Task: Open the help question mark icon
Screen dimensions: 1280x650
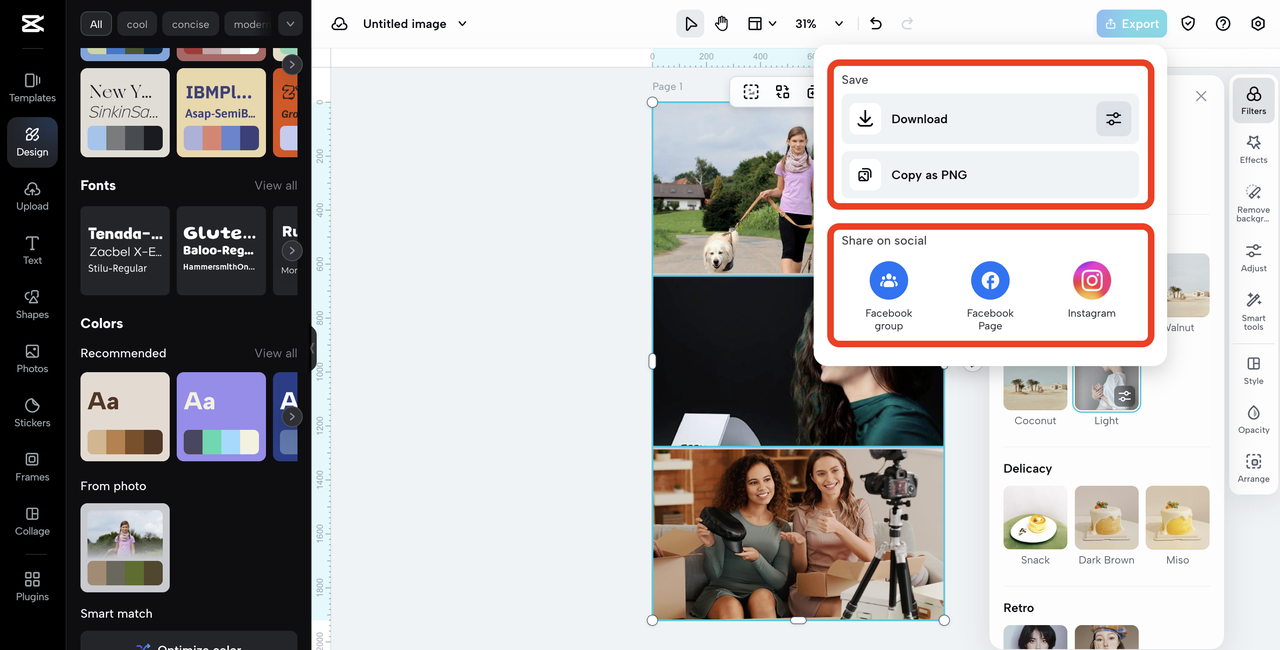Action: [1223, 24]
